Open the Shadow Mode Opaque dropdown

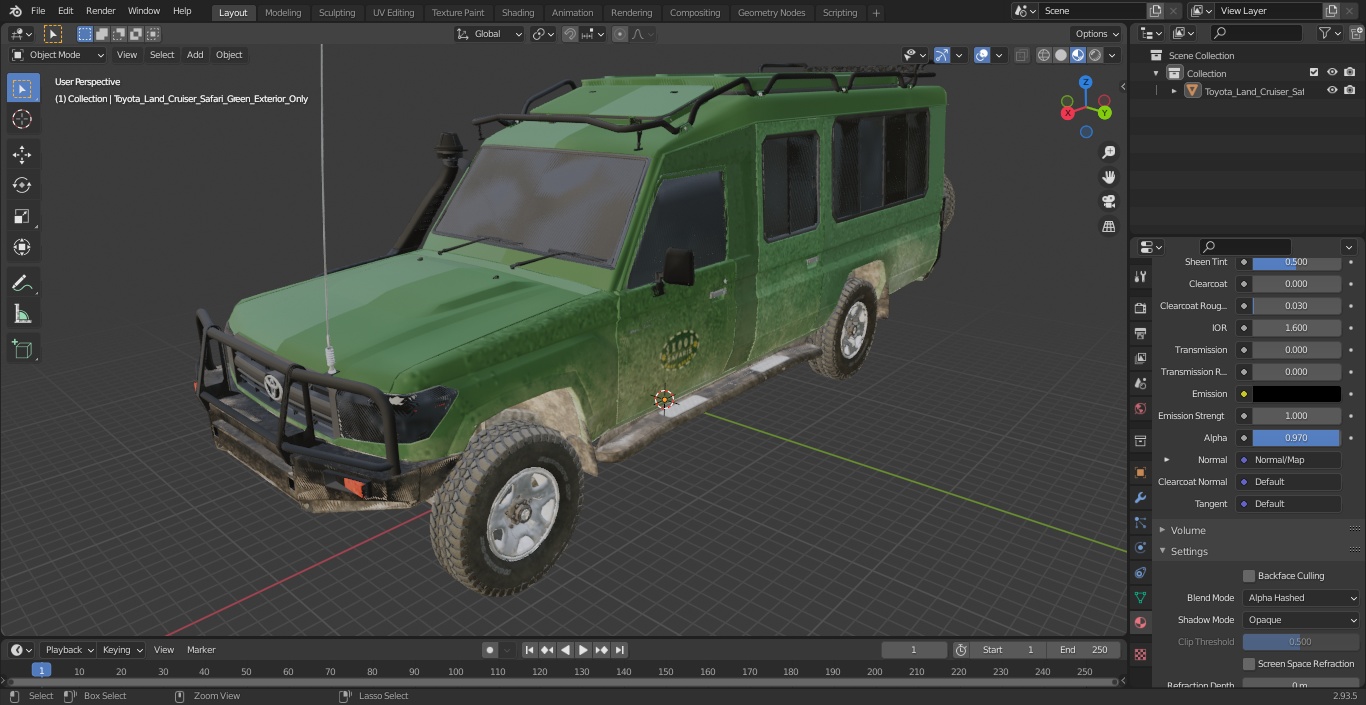point(1301,620)
